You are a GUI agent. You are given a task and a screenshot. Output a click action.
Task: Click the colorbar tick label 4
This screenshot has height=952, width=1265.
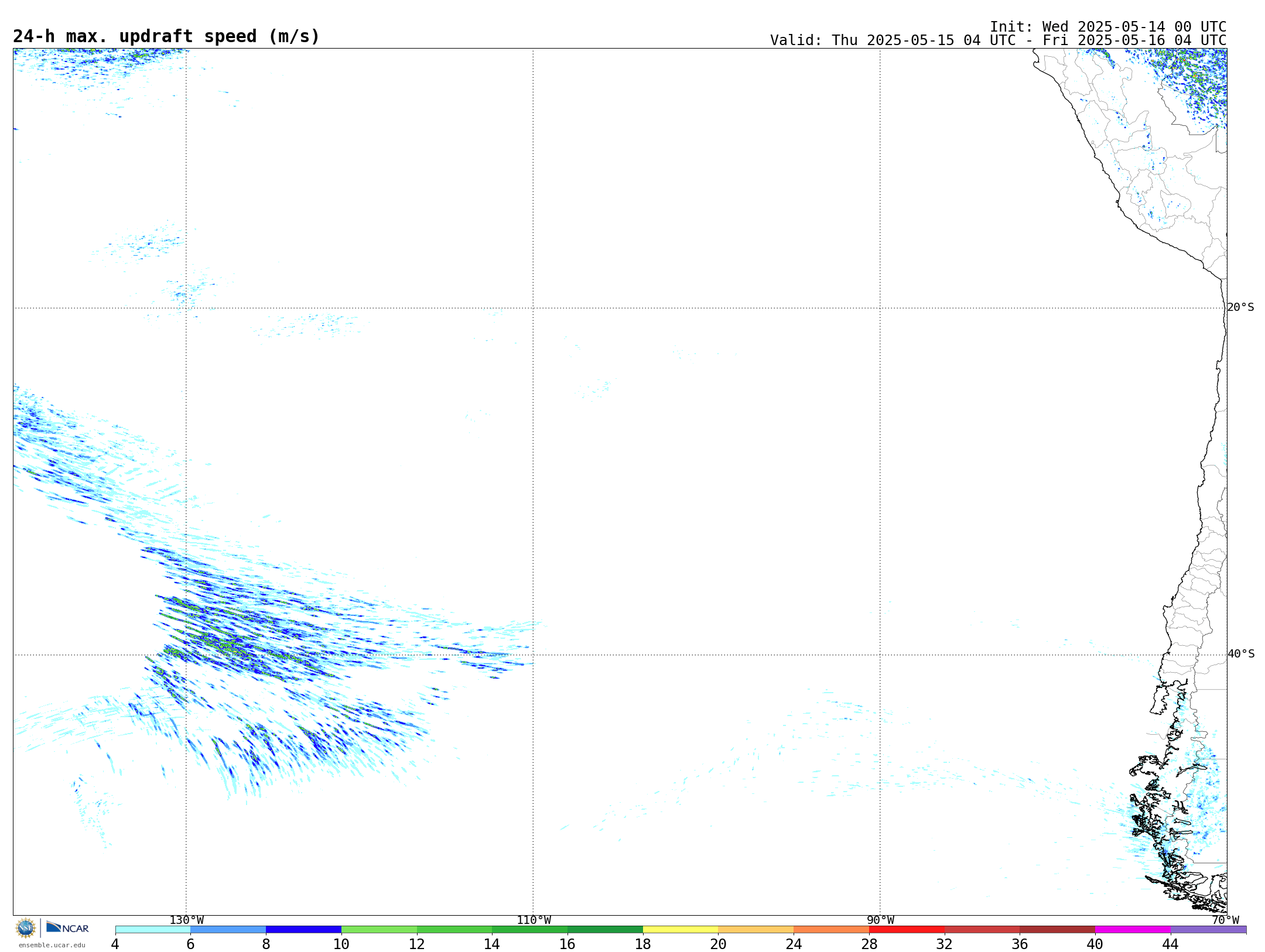[115, 944]
